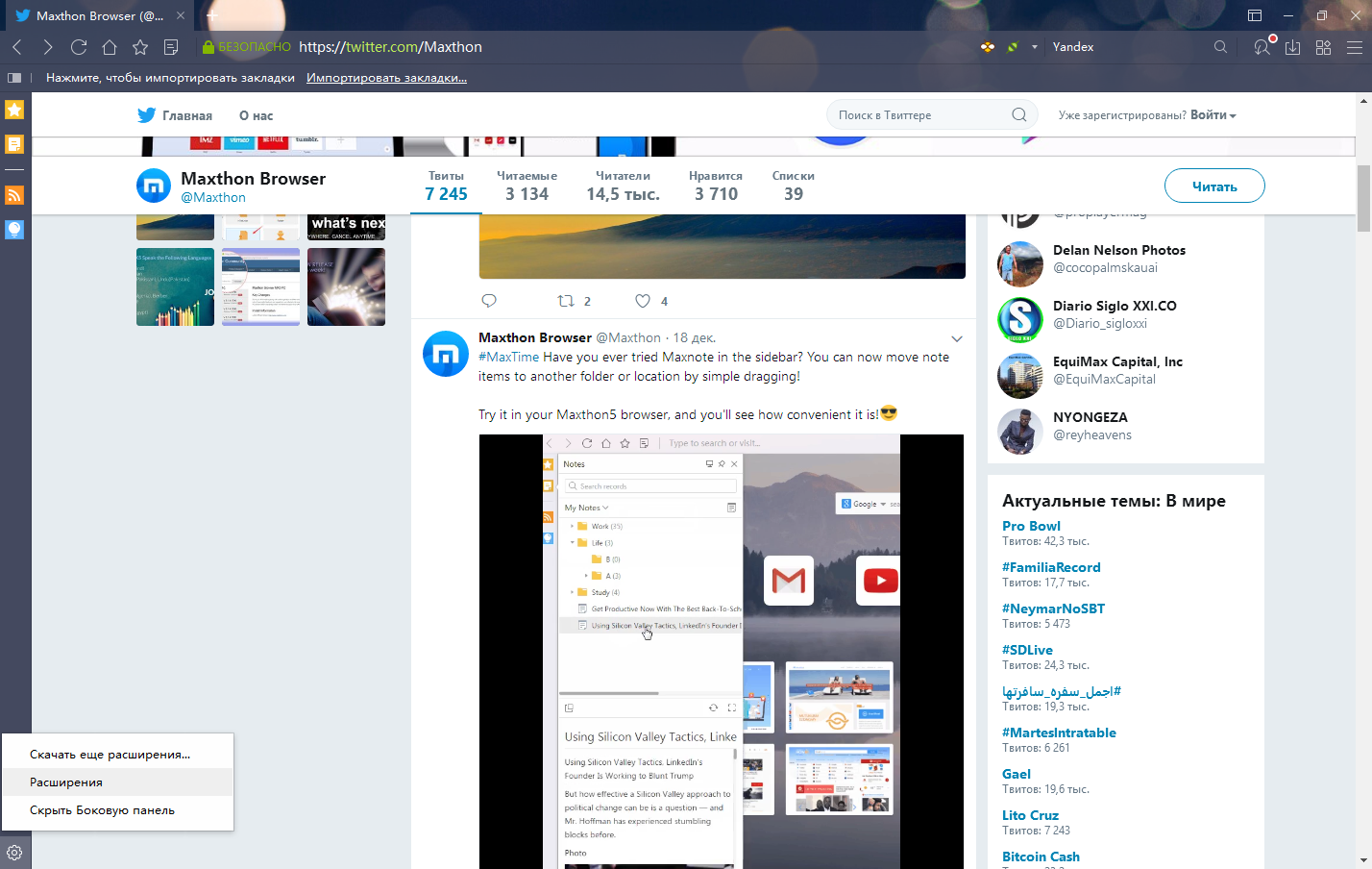Screen dimensions: 1372x869
Task: Open the home page icon
Action: click(110, 47)
